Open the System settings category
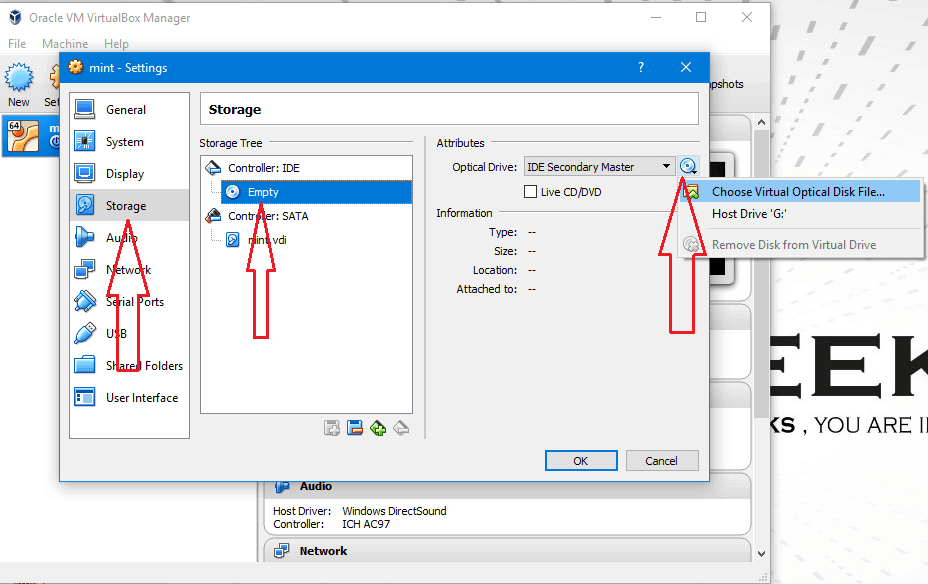This screenshot has height=584, width=928. pos(129,141)
